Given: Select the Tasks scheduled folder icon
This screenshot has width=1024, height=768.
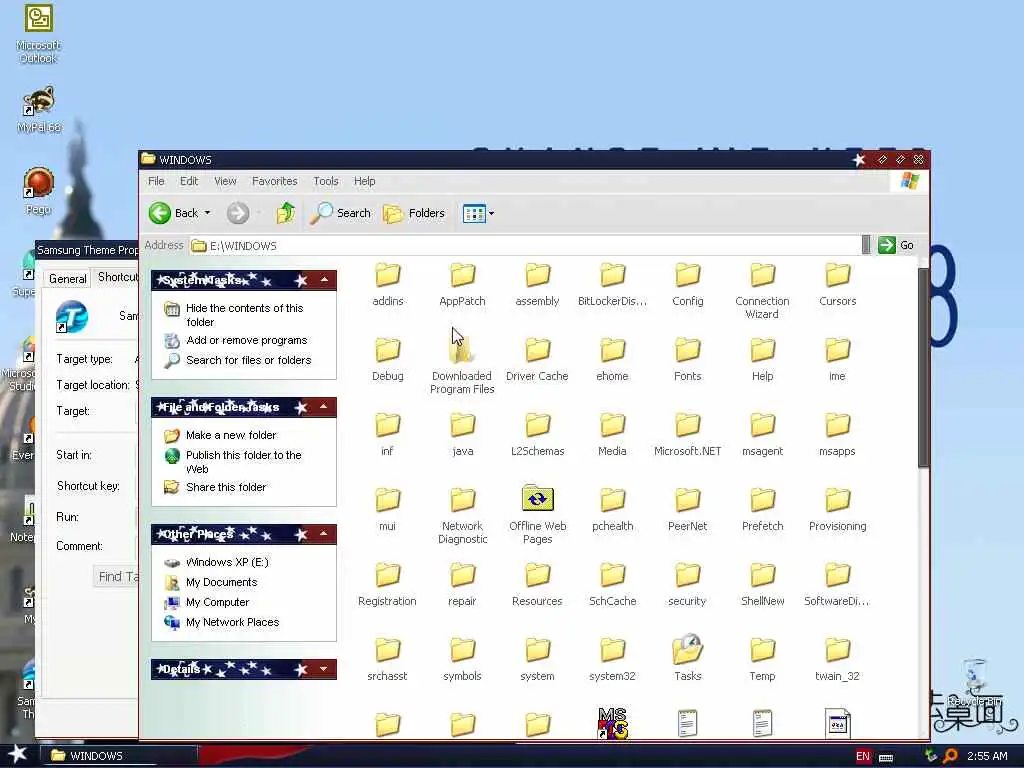Looking at the screenshot, I should point(688,650).
